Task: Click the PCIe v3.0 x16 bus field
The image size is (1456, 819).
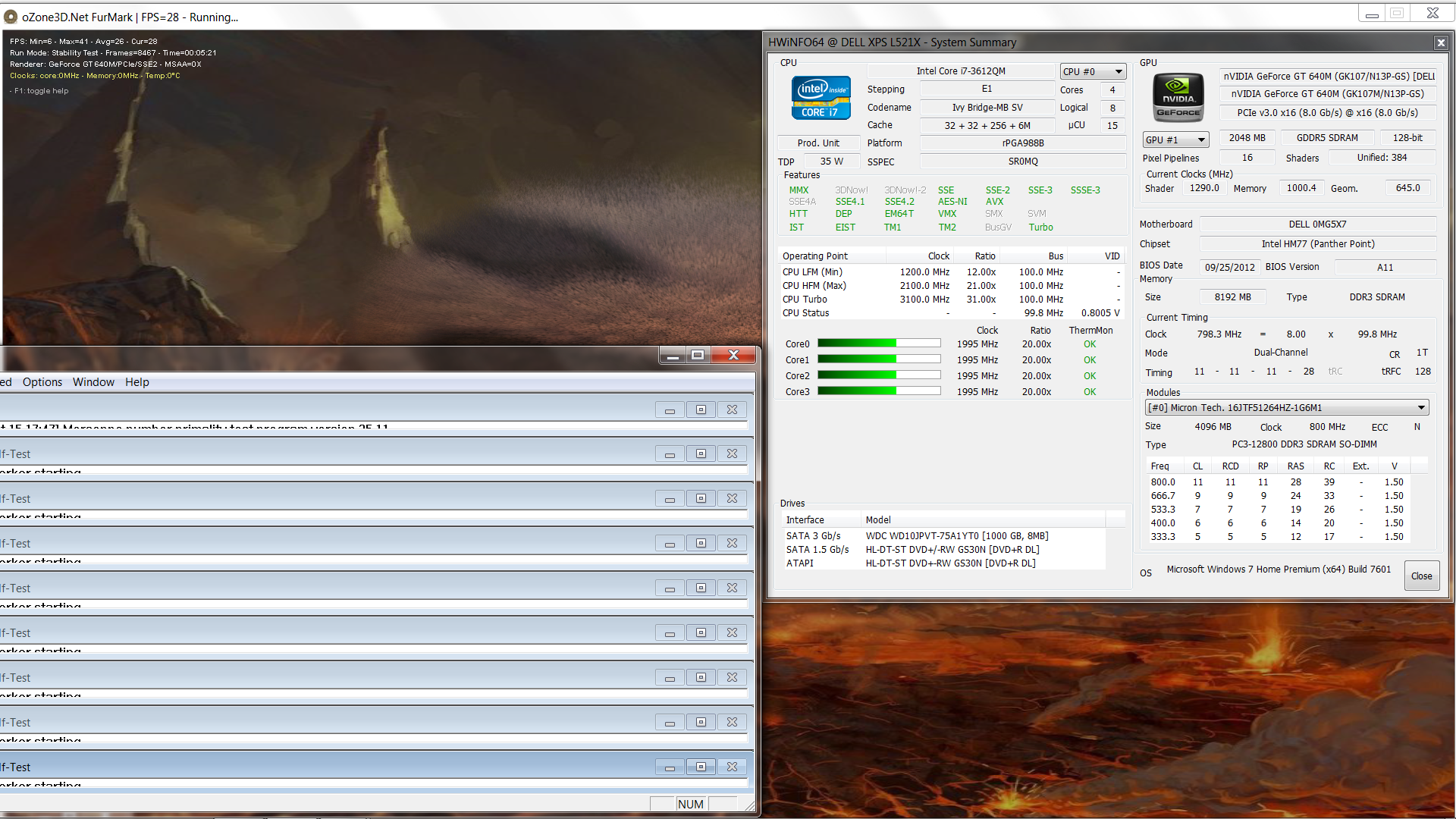Action: pyautogui.click(x=1327, y=113)
